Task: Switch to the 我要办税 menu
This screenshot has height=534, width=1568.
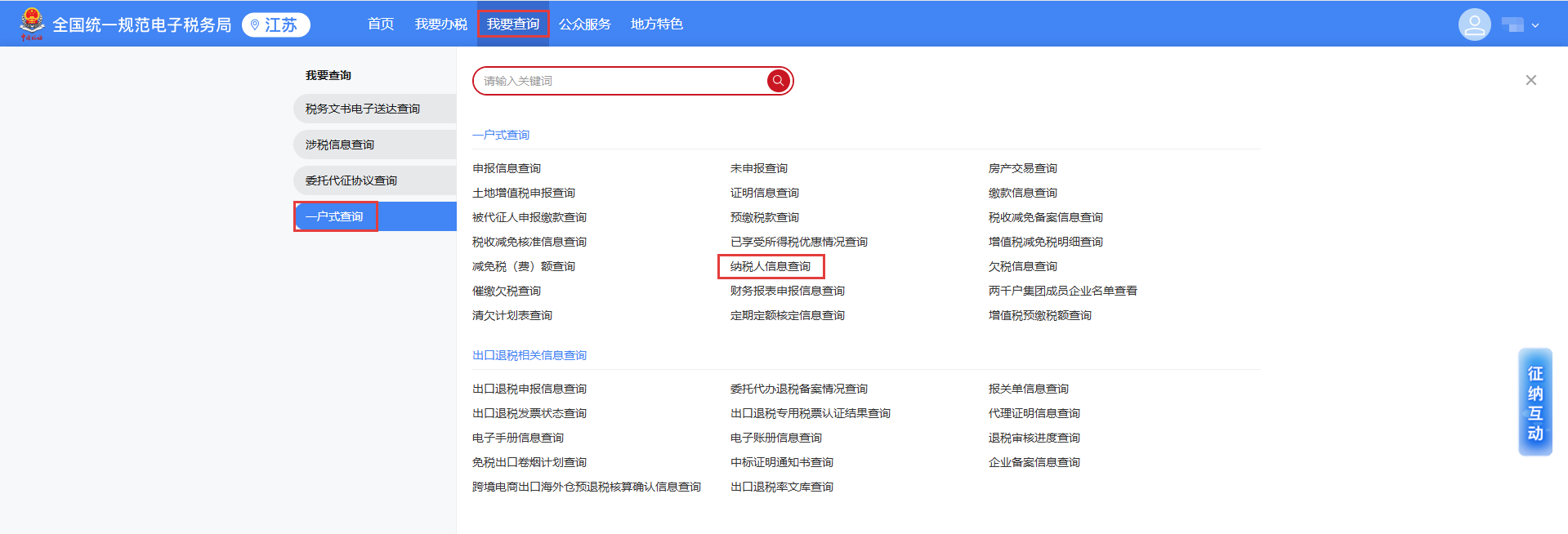Action: (x=440, y=24)
